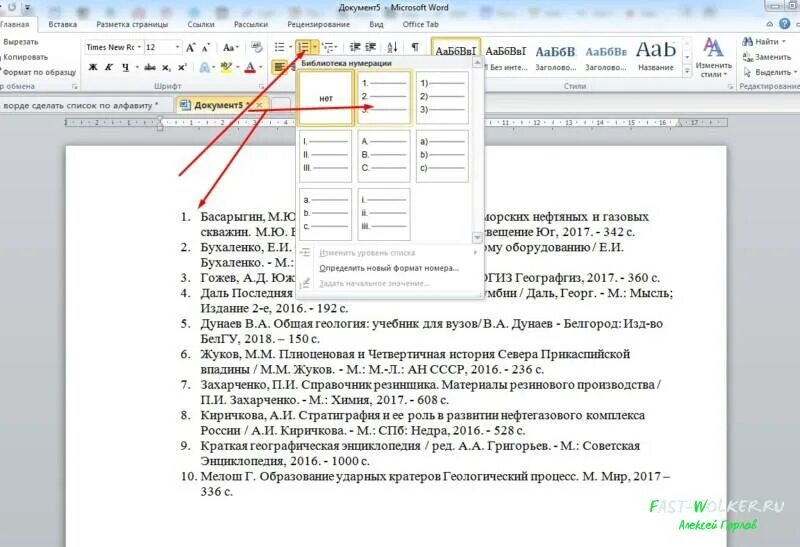The image size is (800, 547).
Task: Toggle bold (Ж) formatting
Action: pyautogui.click(x=93, y=67)
